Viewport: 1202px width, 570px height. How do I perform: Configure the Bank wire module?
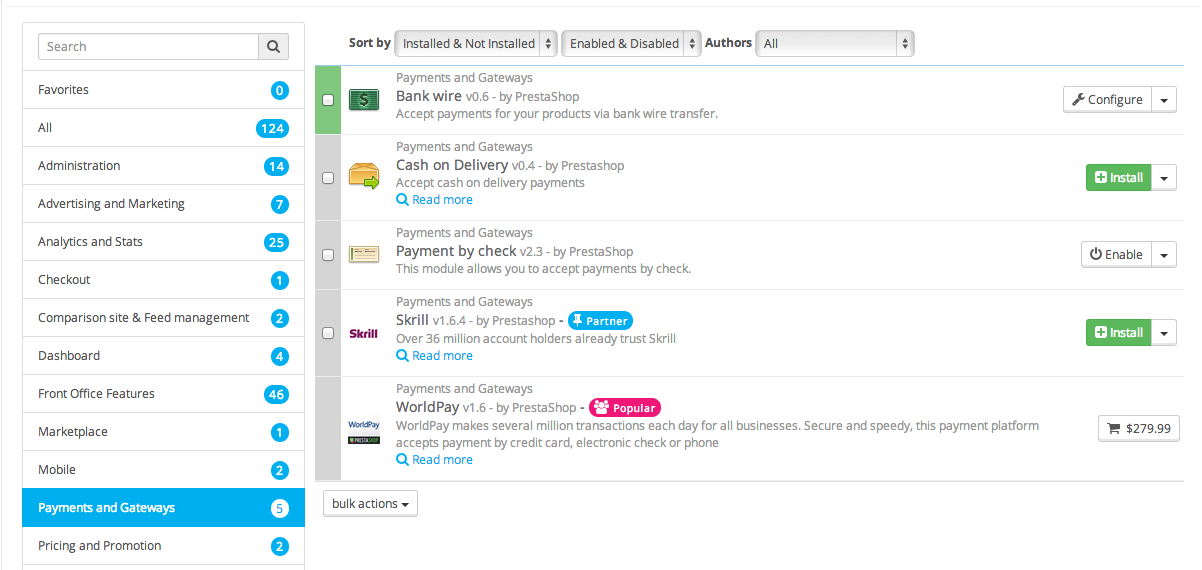pyautogui.click(x=1107, y=100)
